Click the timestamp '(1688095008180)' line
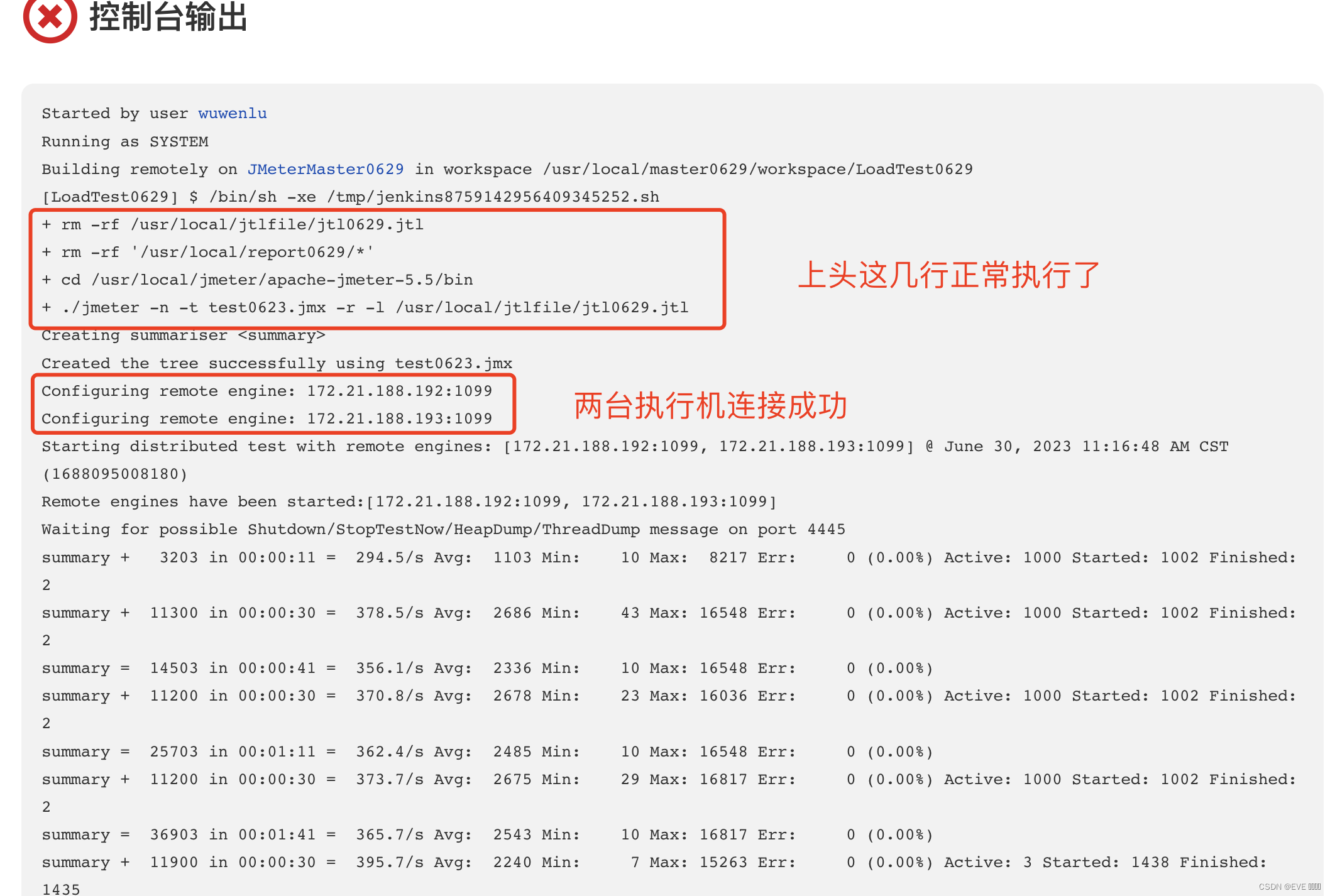This screenshot has width=1330, height=896. (x=114, y=474)
